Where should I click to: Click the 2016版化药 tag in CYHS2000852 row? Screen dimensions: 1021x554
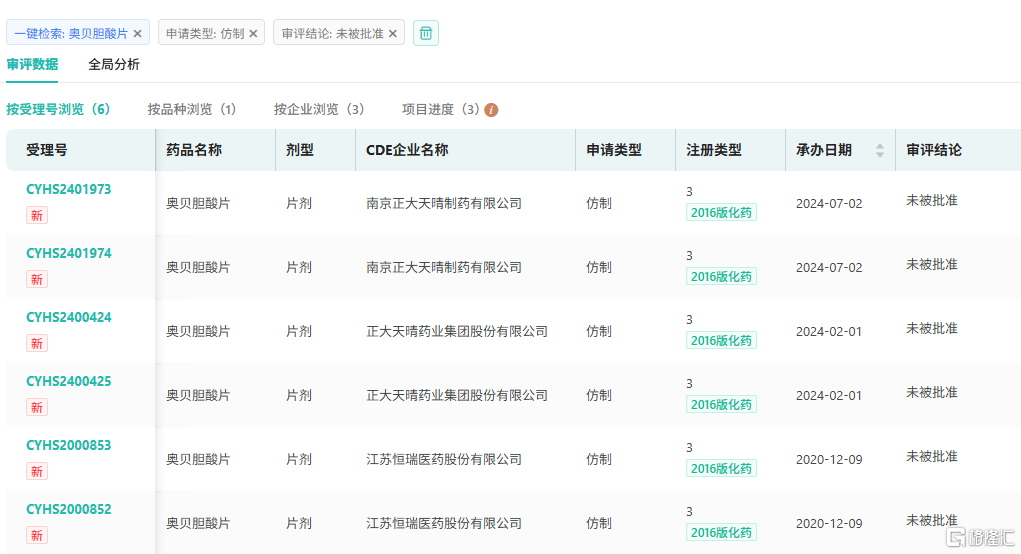click(721, 533)
